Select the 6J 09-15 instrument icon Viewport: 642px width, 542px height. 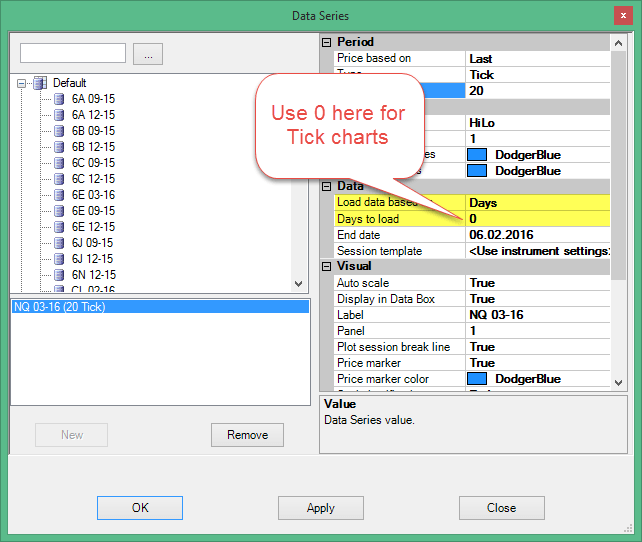click(x=59, y=243)
